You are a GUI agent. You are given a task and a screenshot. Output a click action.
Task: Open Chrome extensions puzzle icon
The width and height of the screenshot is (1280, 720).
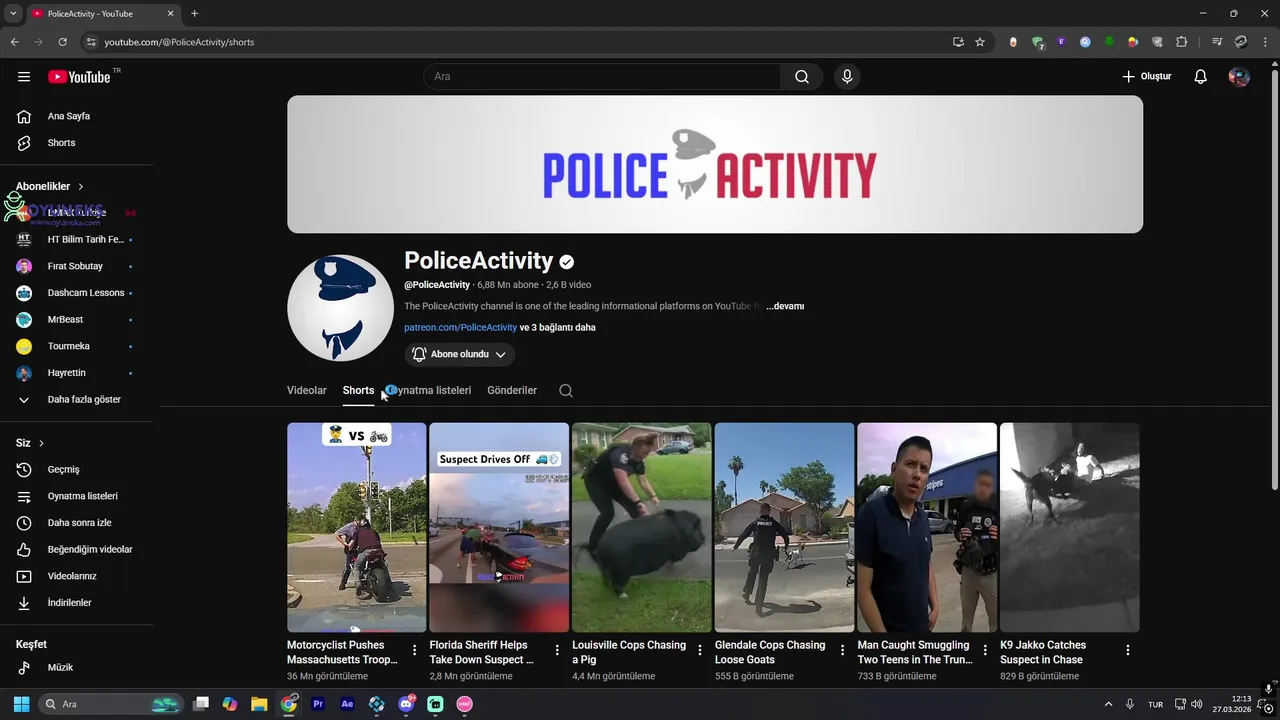click(x=1182, y=42)
